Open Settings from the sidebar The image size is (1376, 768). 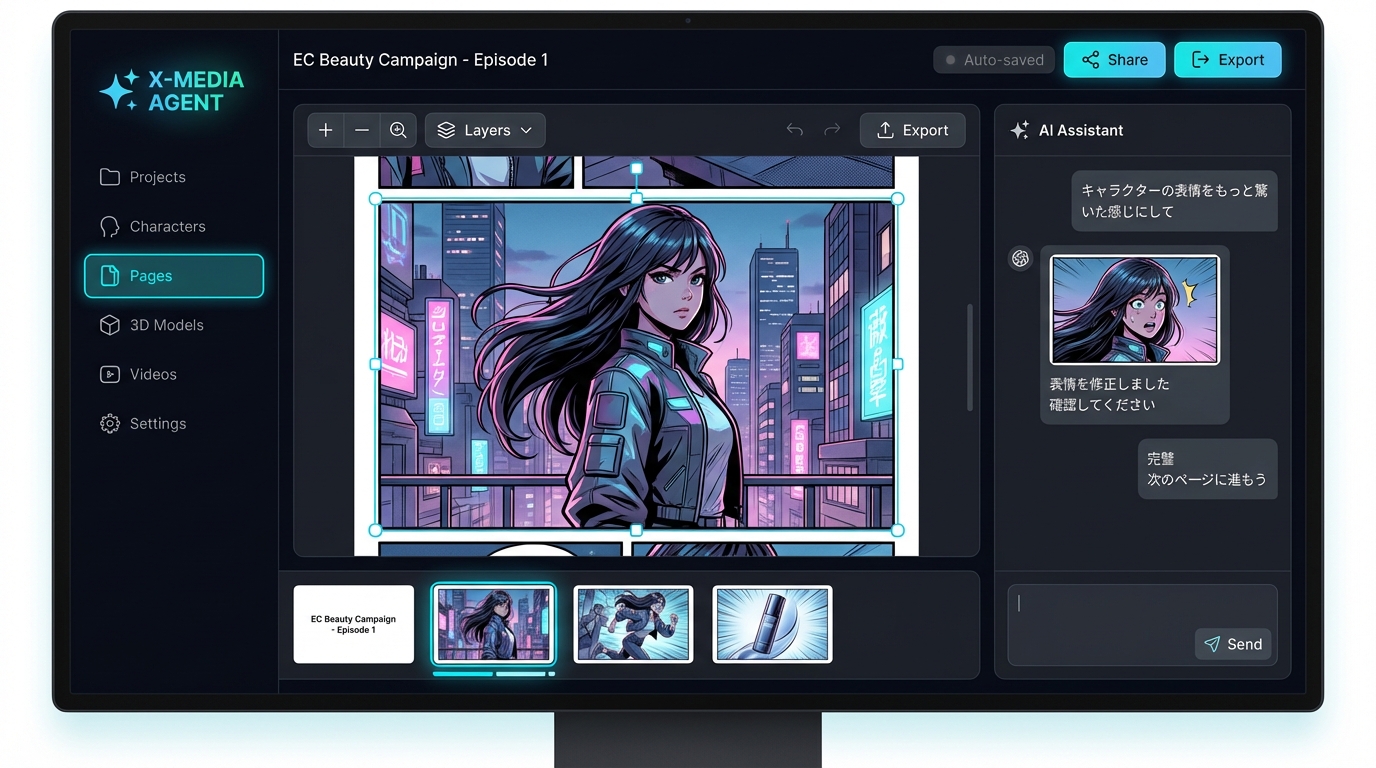pos(156,423)
